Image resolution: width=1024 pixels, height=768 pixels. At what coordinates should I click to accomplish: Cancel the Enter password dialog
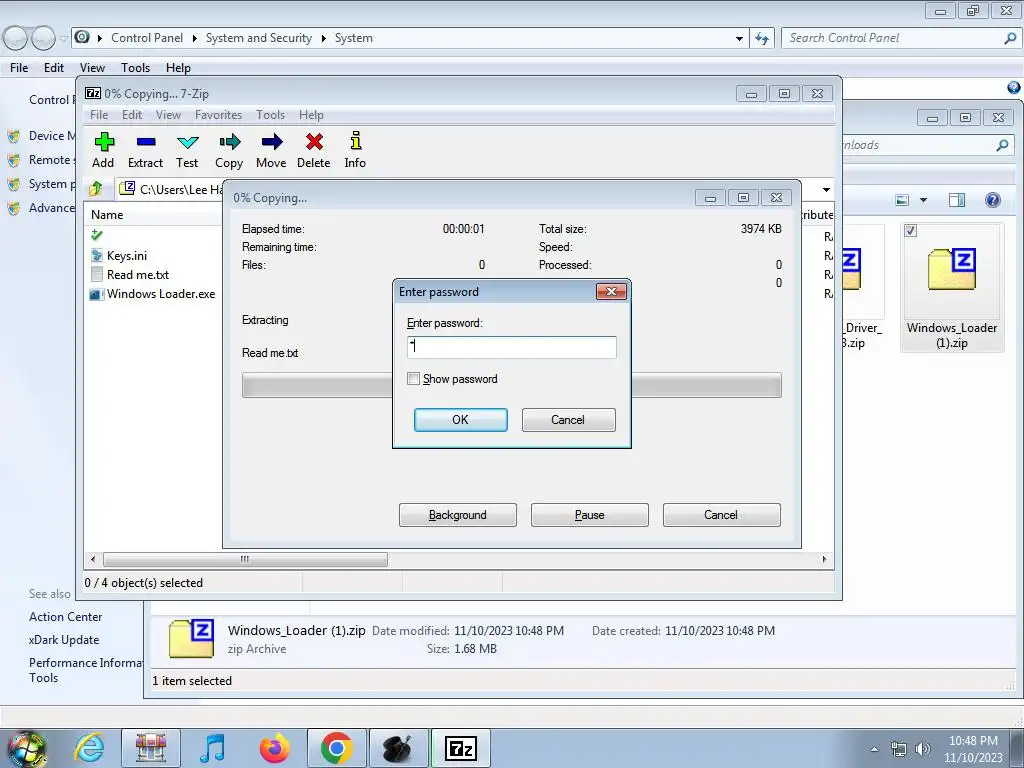point(568,419)
